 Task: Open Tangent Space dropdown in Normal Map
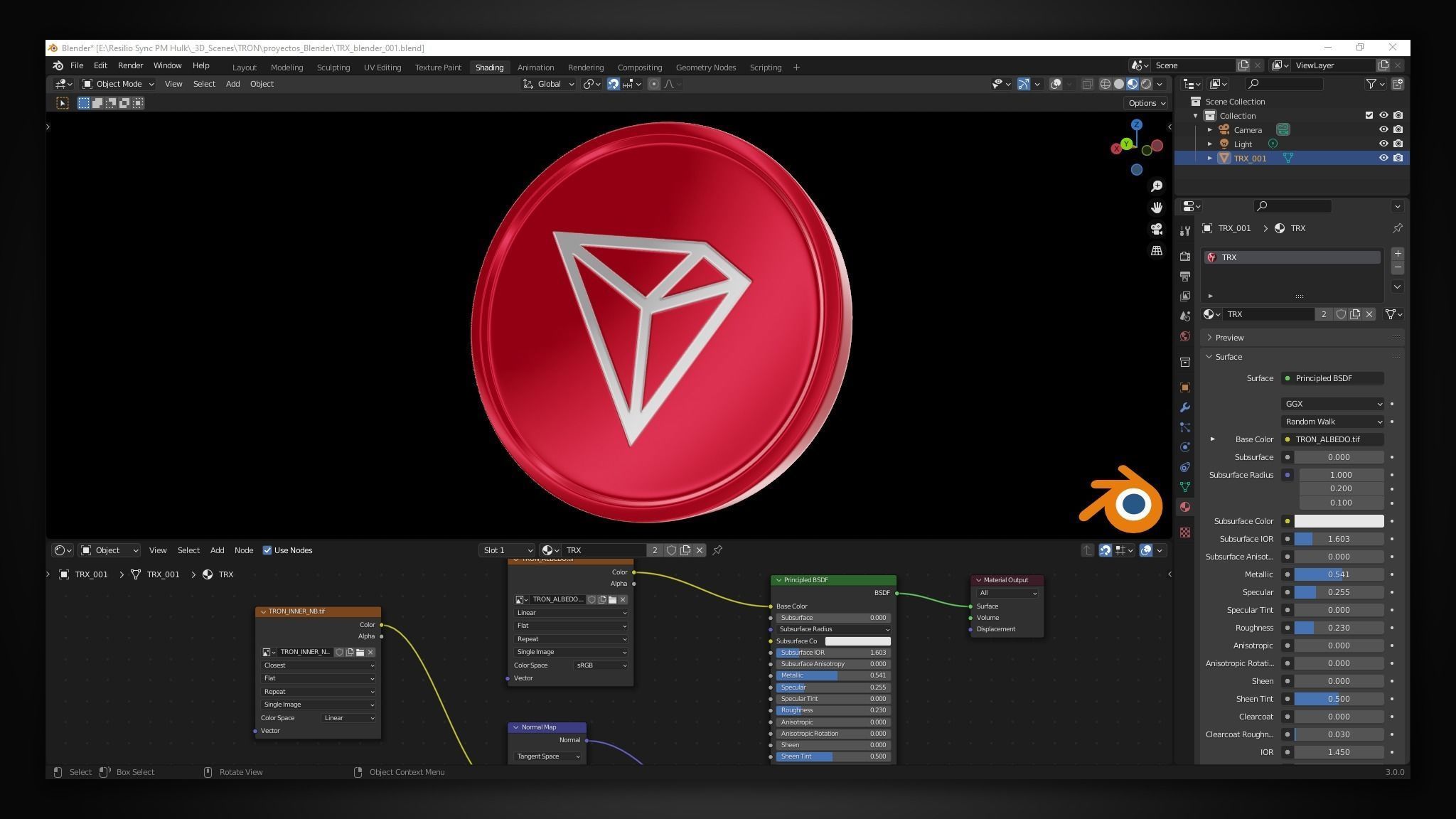[547, 756]
